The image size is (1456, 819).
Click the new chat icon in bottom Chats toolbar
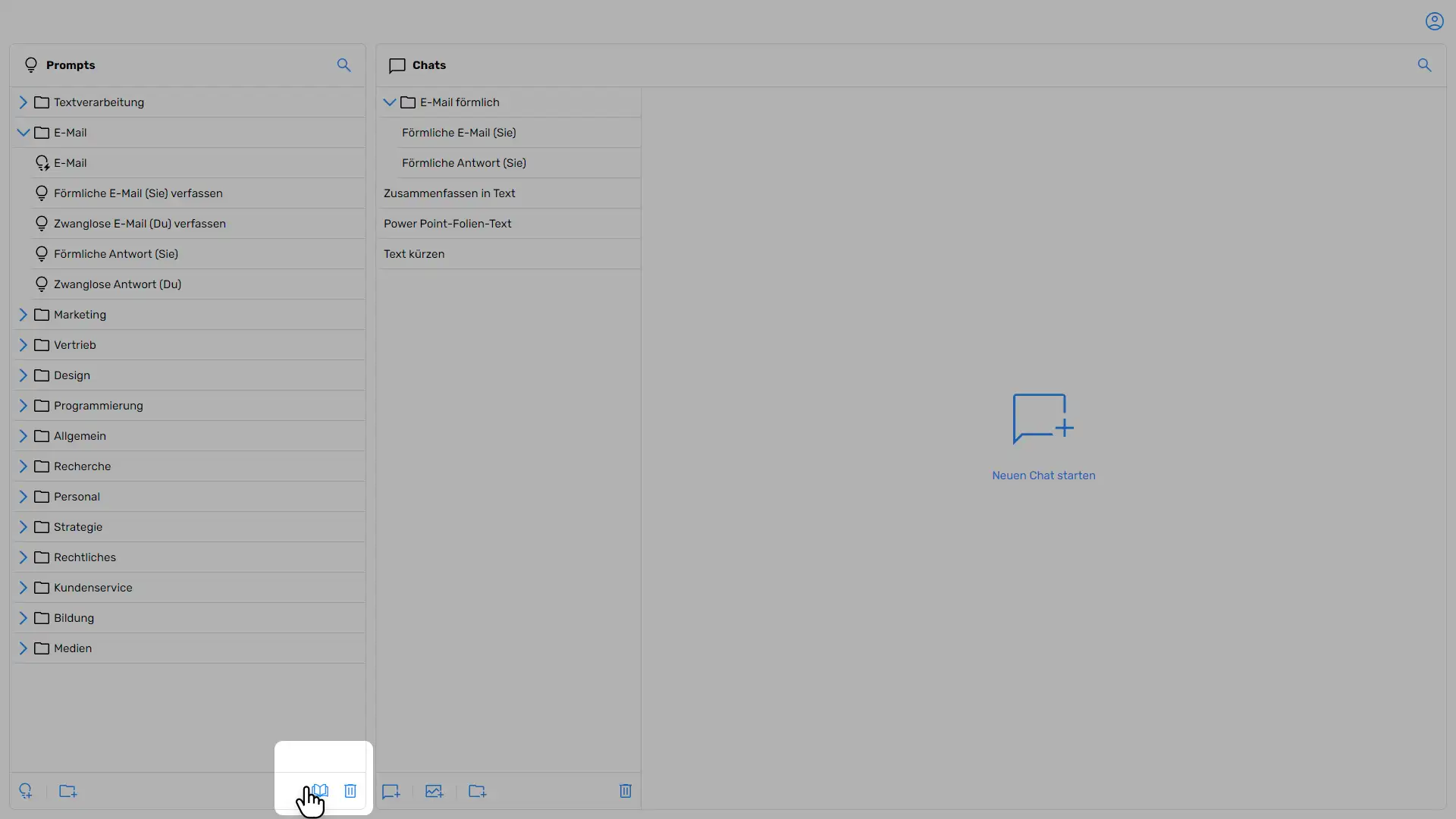coord(391,791)
